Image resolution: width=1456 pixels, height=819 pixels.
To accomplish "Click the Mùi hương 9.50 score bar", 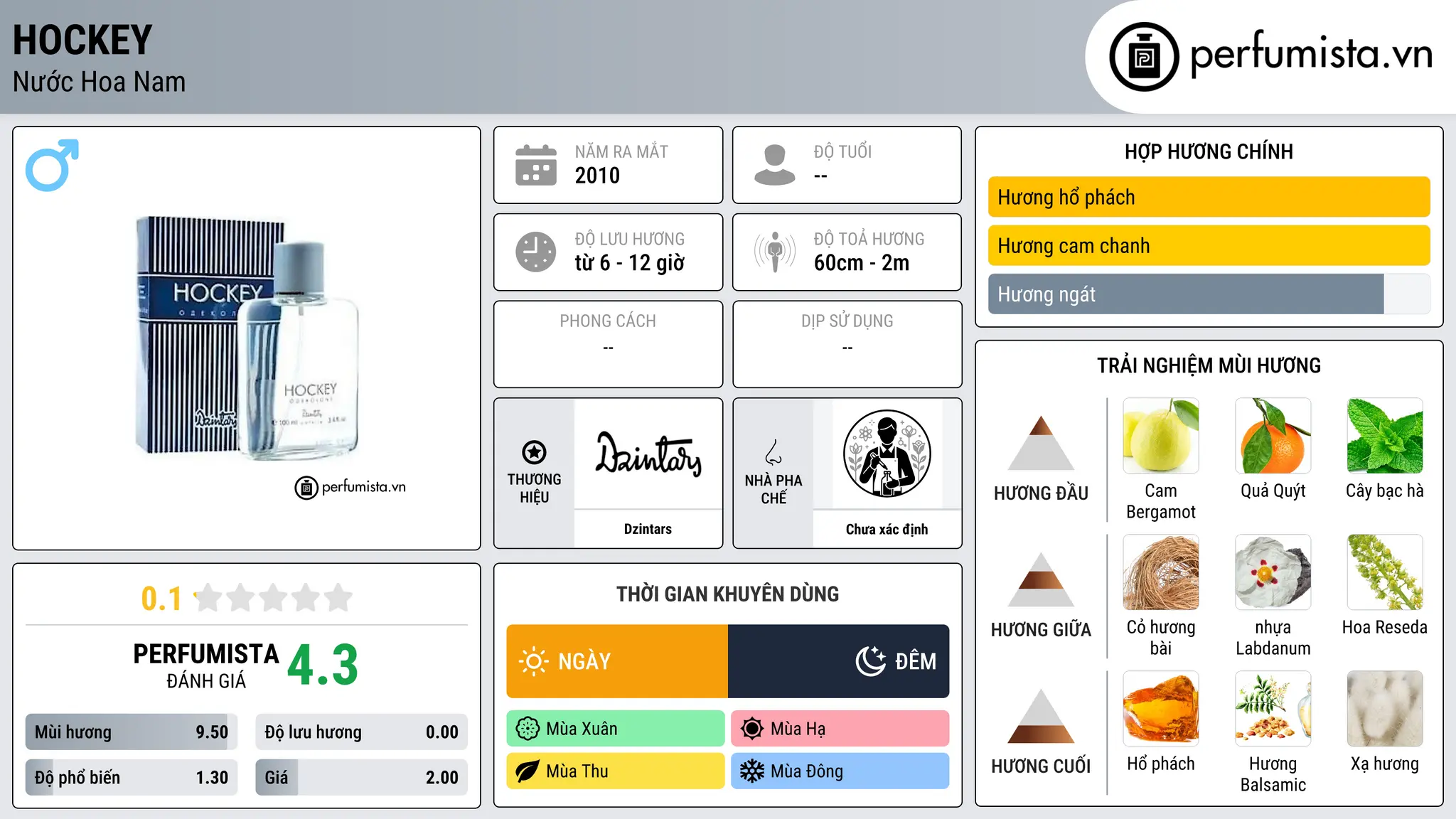I will [132, 732].
